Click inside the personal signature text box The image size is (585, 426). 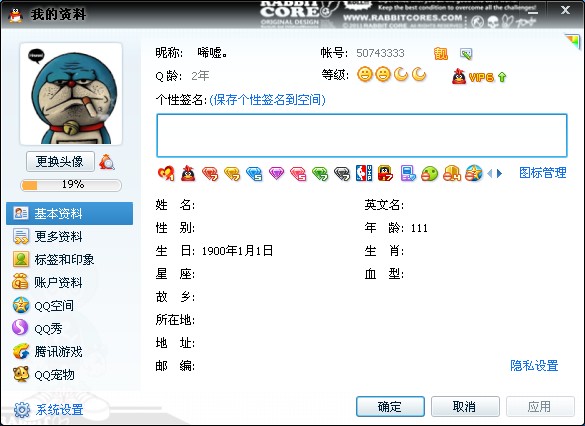[362, 135]
